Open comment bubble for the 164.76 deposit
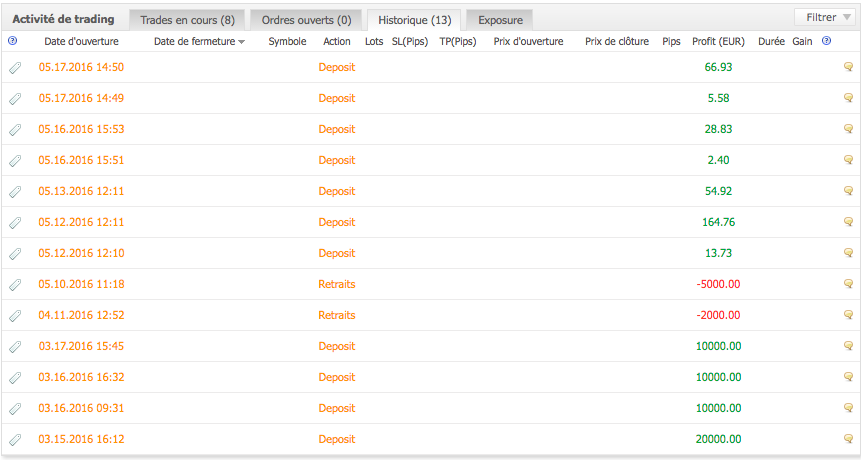 (848, 223)
